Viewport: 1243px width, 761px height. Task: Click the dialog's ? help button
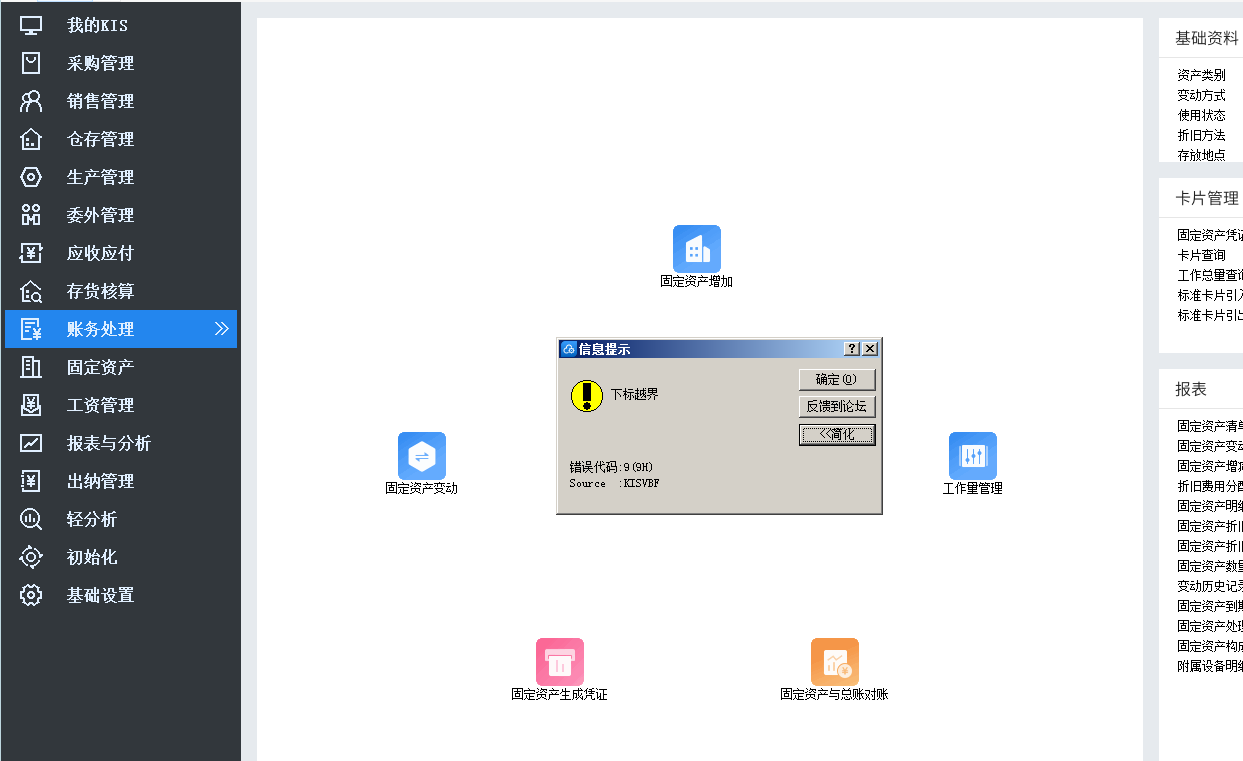coord(852,349)
